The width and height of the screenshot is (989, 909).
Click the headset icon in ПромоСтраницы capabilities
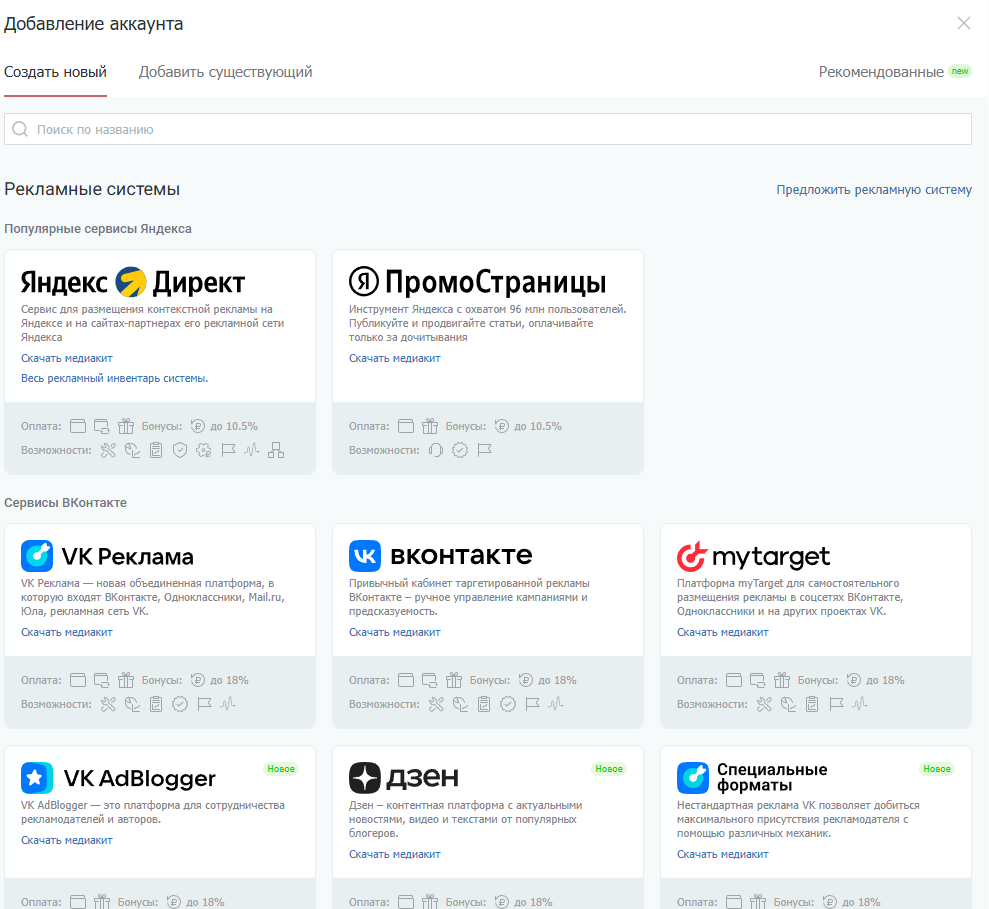435,450
